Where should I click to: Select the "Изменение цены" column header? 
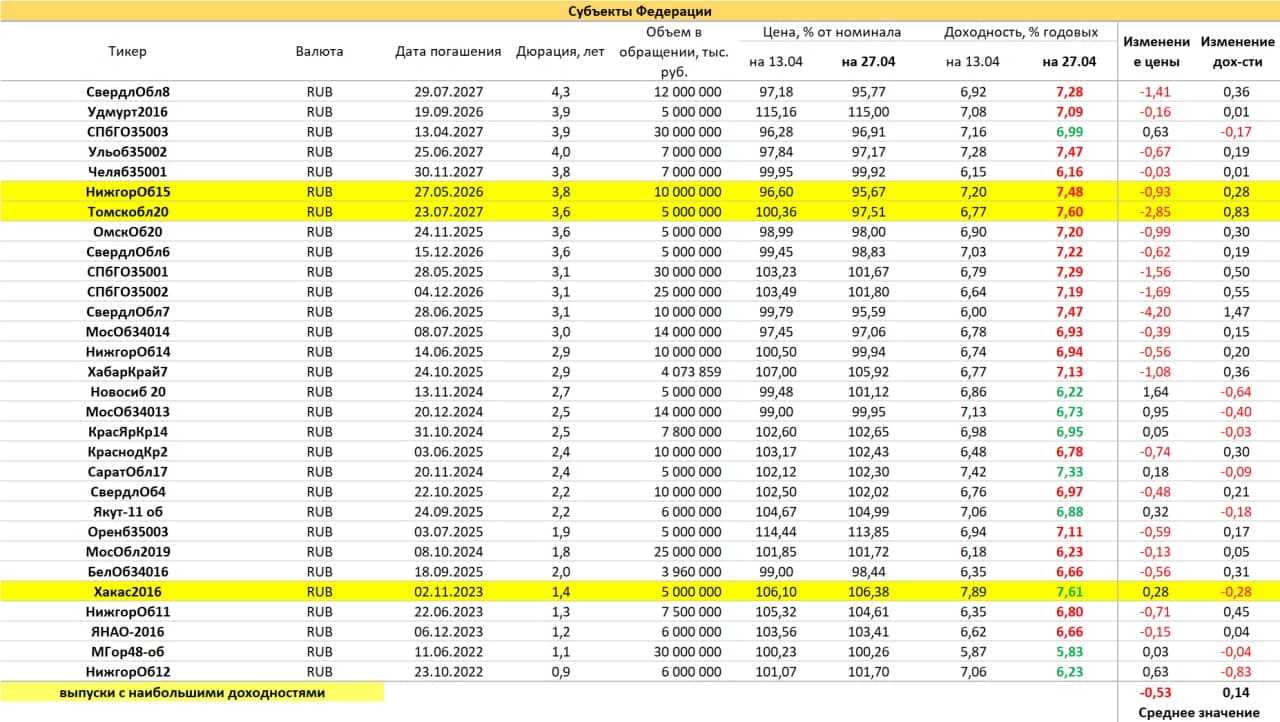point(1156,51)
